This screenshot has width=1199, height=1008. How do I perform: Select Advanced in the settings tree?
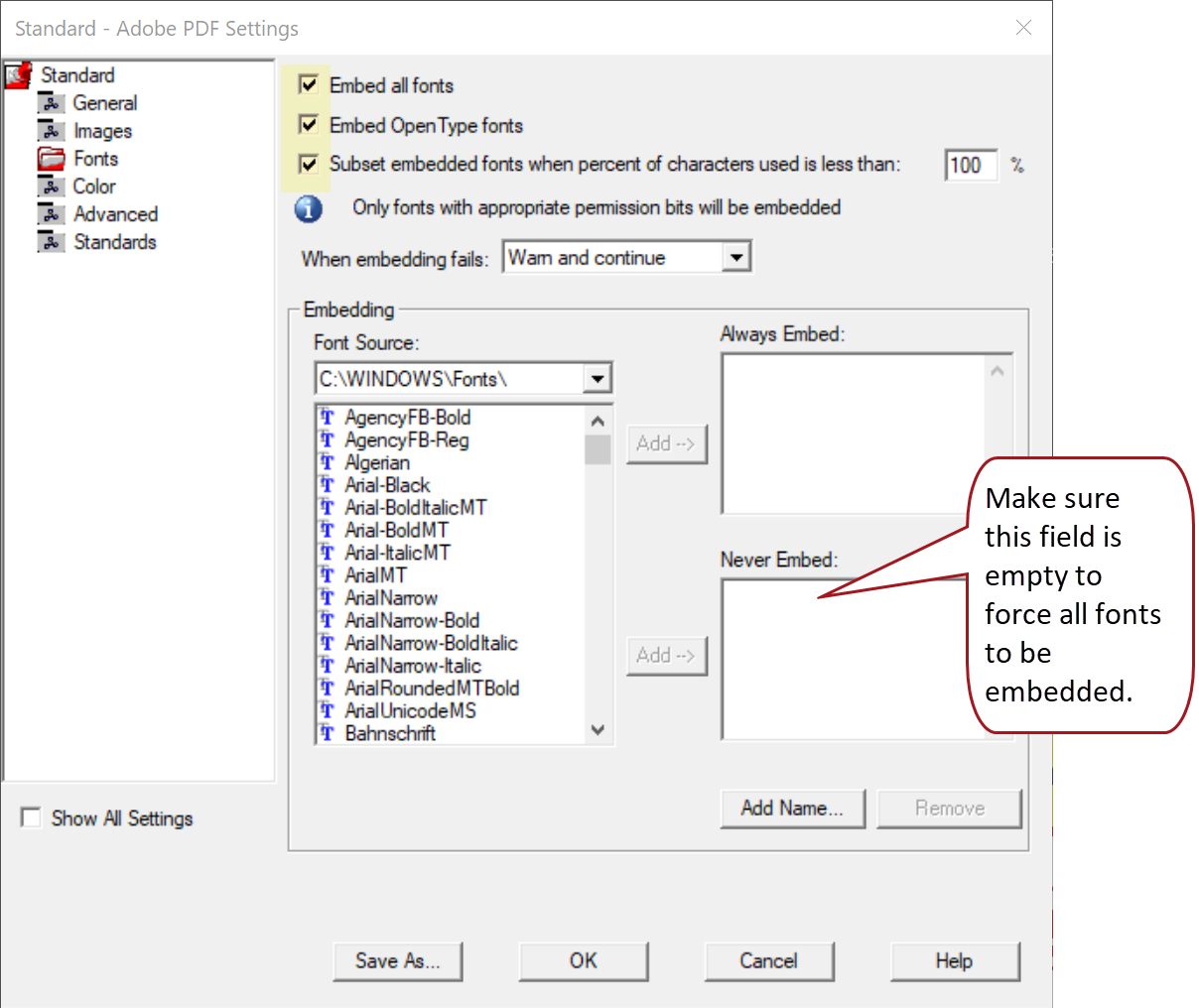[x=115, y=214]
